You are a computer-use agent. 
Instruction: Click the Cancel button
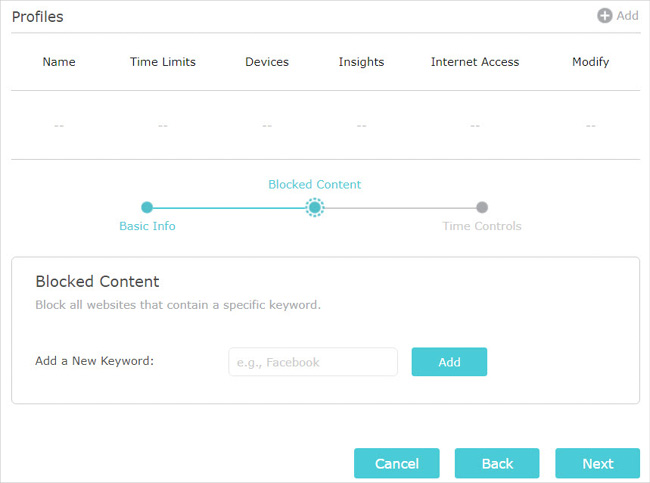[x=397, y=463]
